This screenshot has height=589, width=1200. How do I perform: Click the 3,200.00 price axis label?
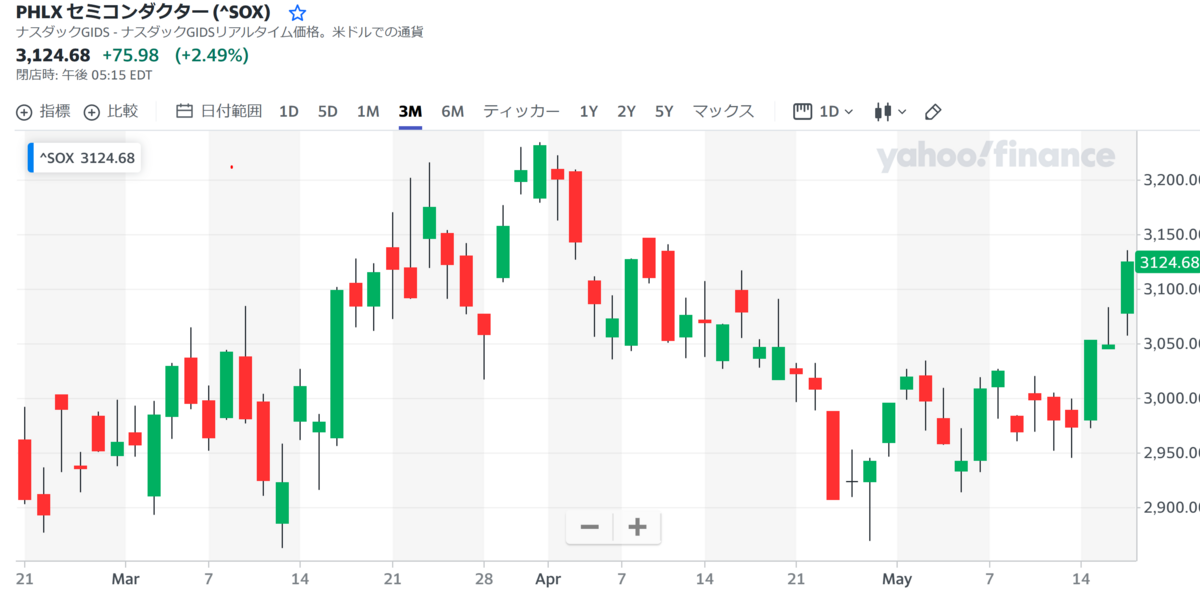(x=1170, y=180)
